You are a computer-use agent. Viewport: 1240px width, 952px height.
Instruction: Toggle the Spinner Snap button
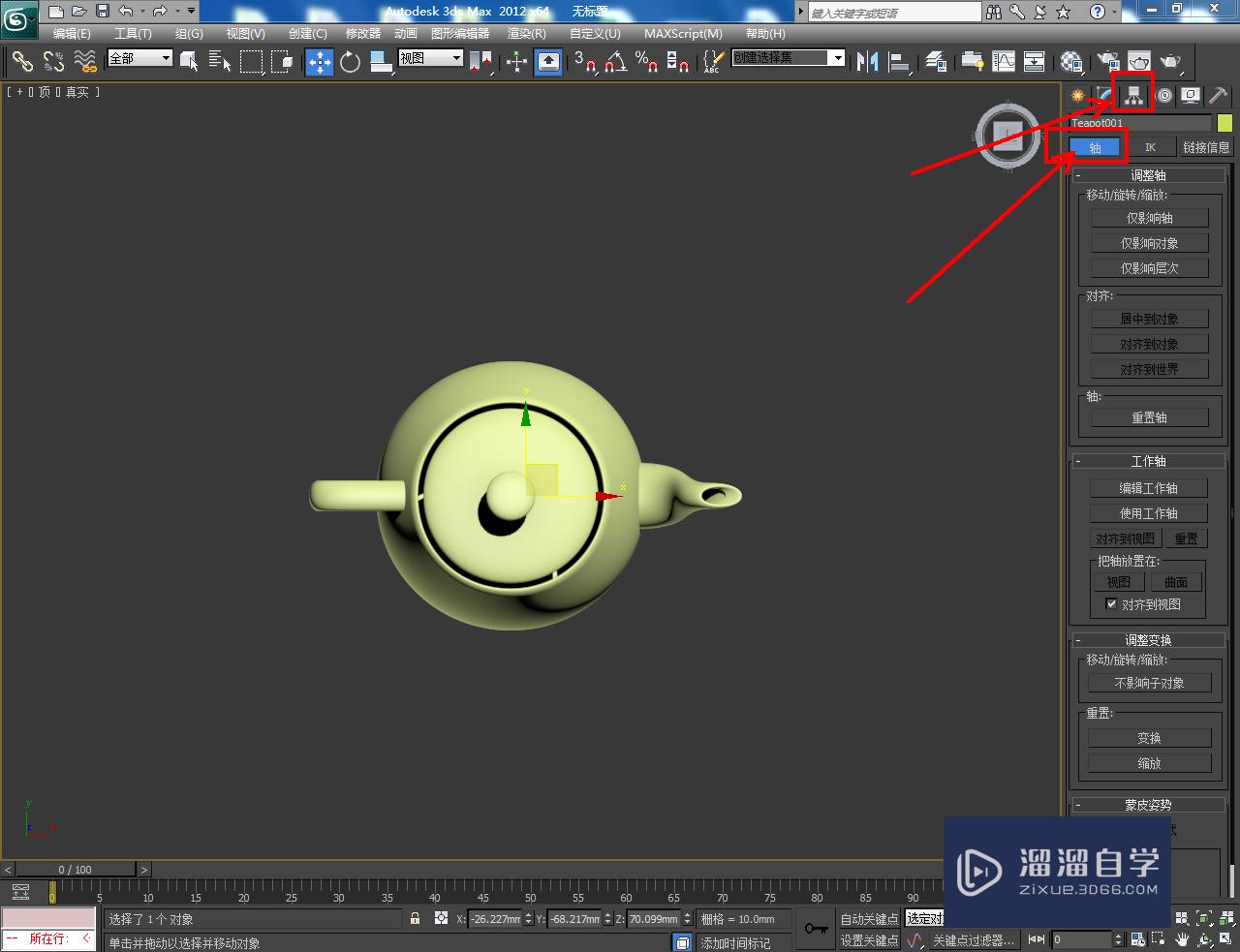[677, 62]
